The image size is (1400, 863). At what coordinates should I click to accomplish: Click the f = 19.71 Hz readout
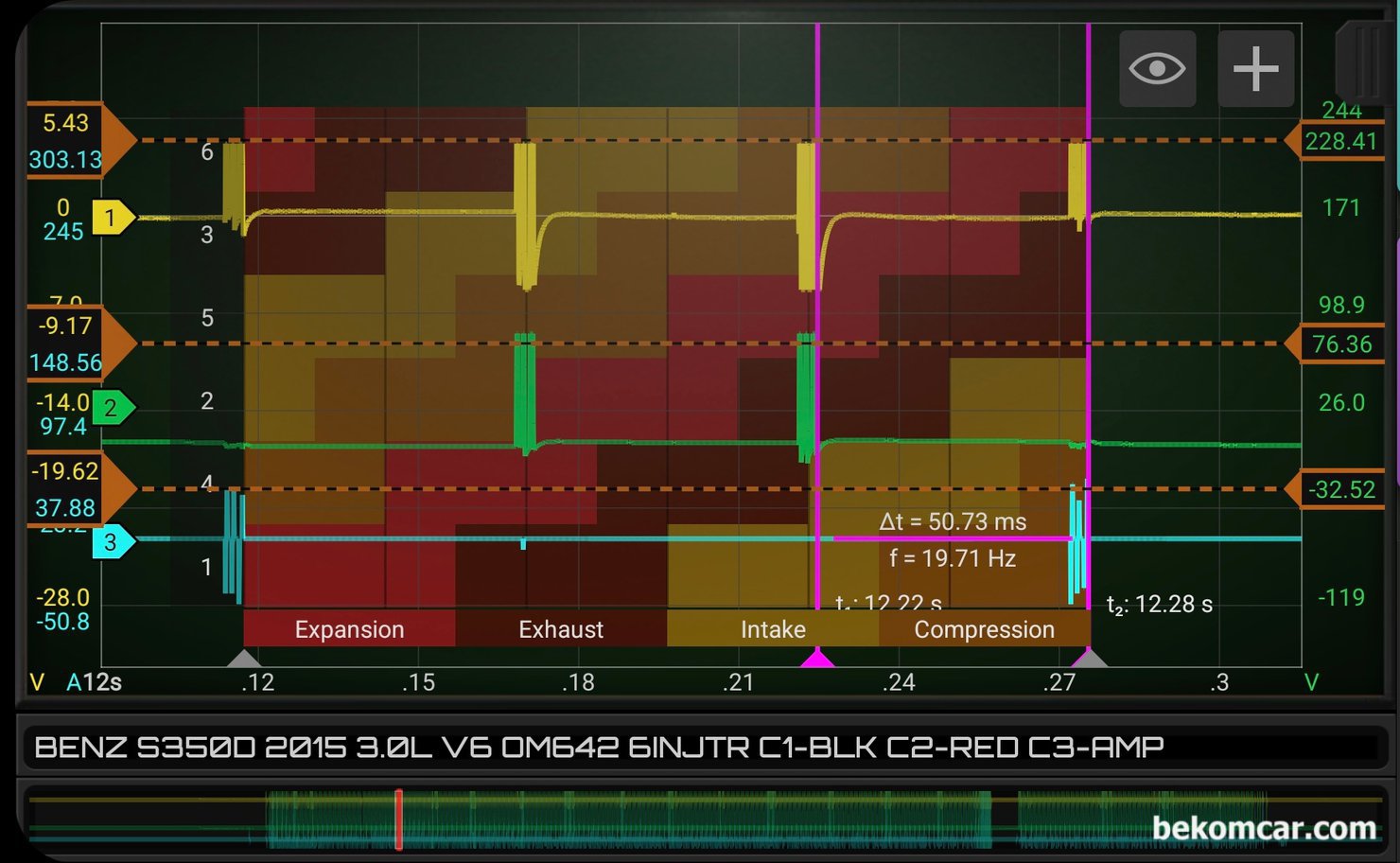953,558
